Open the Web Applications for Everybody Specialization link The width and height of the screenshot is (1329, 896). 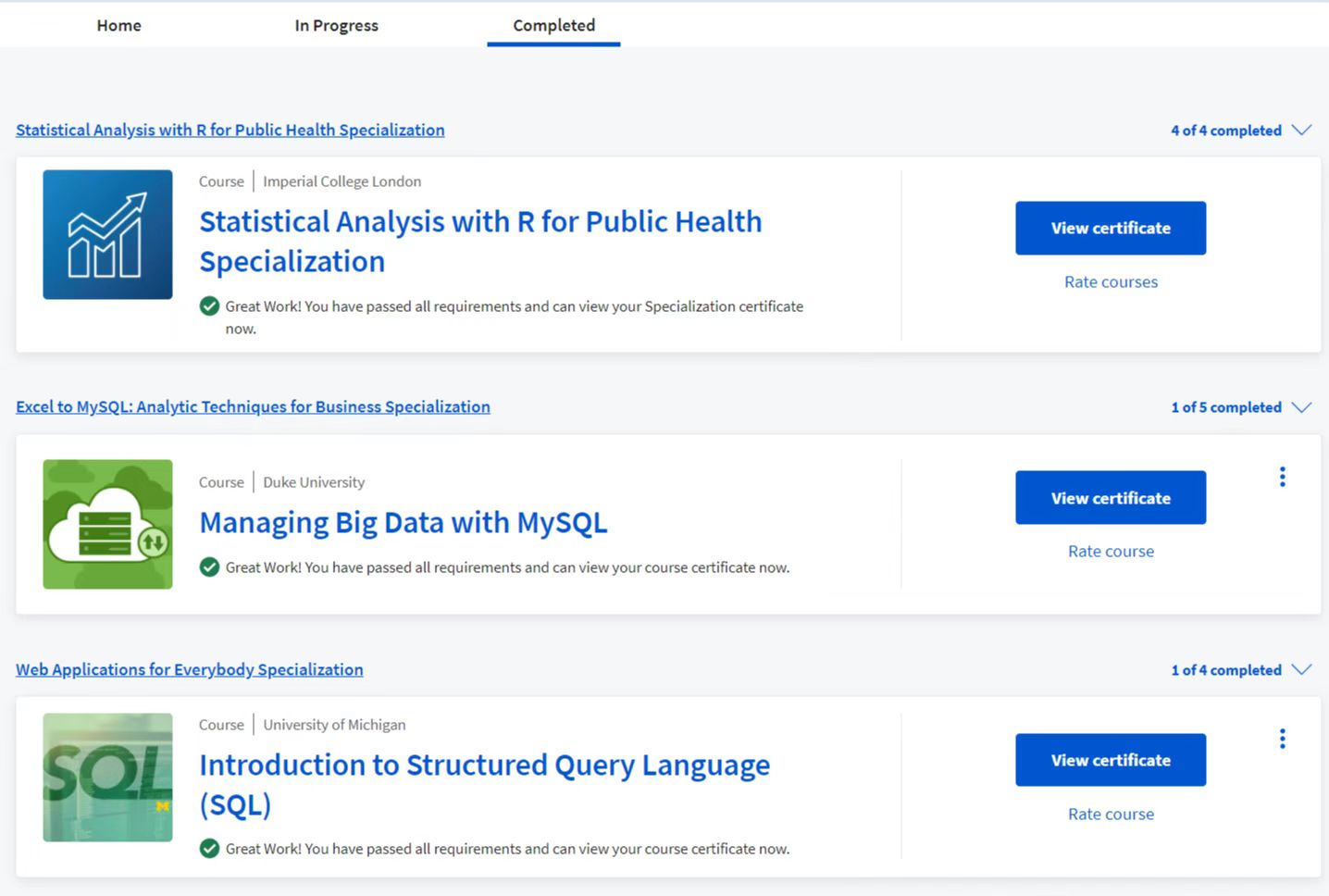(189, 670)
